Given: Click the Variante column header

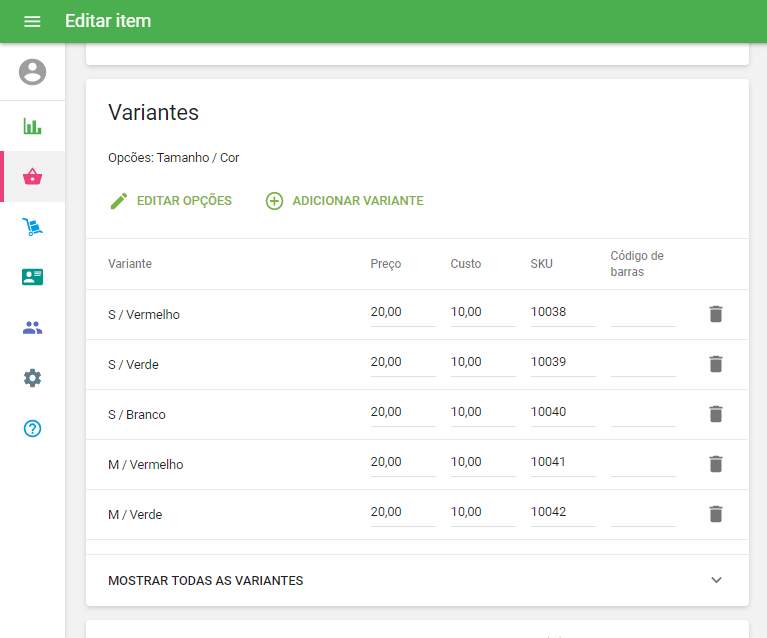Looking at the screenshot, I should (130, 264).
